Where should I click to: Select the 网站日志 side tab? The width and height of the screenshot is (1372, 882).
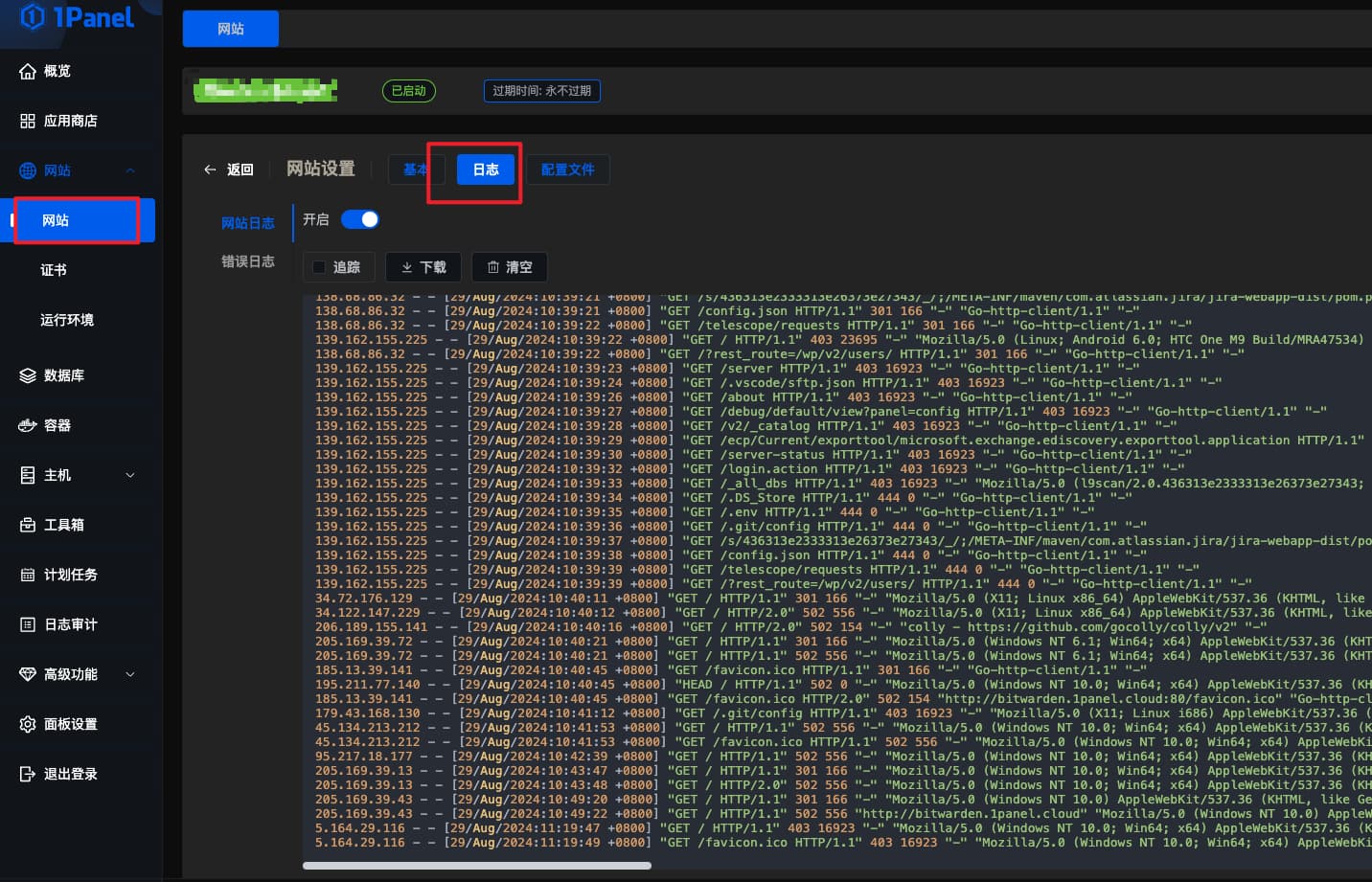point(248,223)
